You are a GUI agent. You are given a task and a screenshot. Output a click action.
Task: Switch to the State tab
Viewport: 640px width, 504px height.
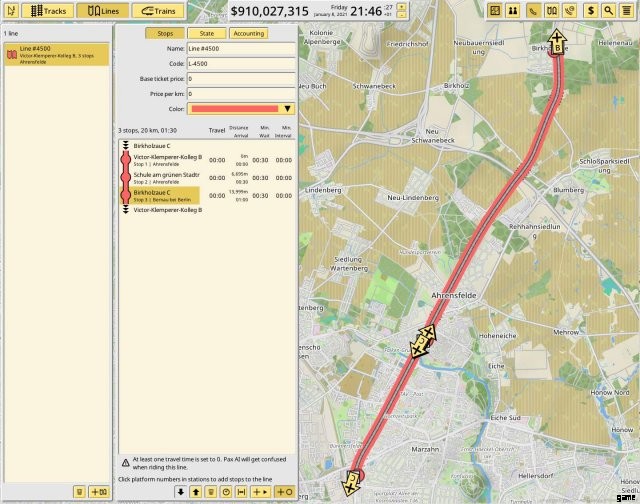(x=207, y=33)
